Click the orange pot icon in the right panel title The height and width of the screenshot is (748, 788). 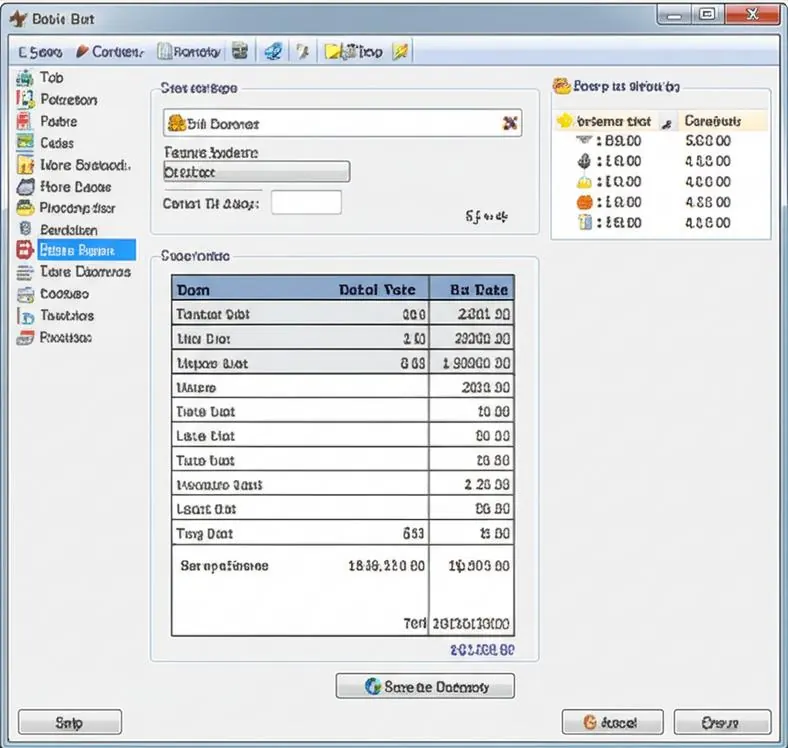coord(561,85)
